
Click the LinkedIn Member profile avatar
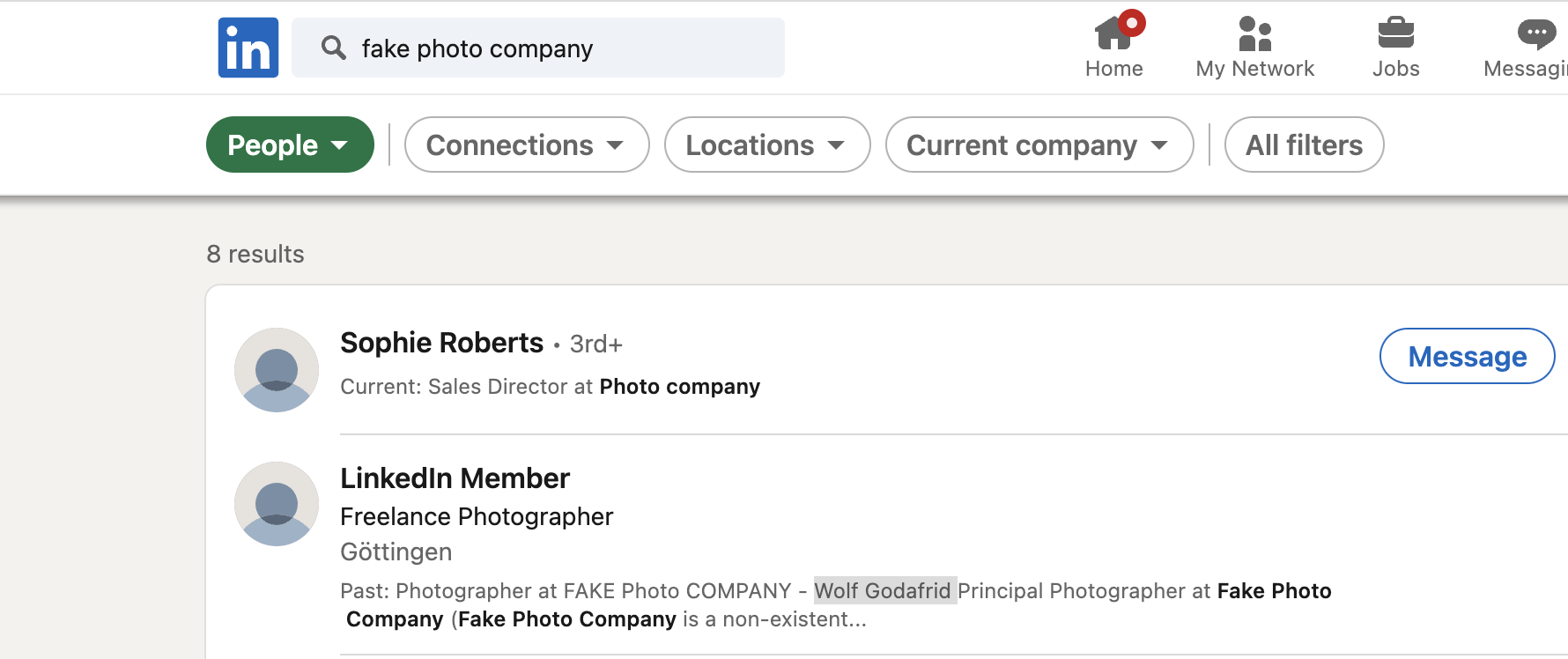click(x=277, y=504)
